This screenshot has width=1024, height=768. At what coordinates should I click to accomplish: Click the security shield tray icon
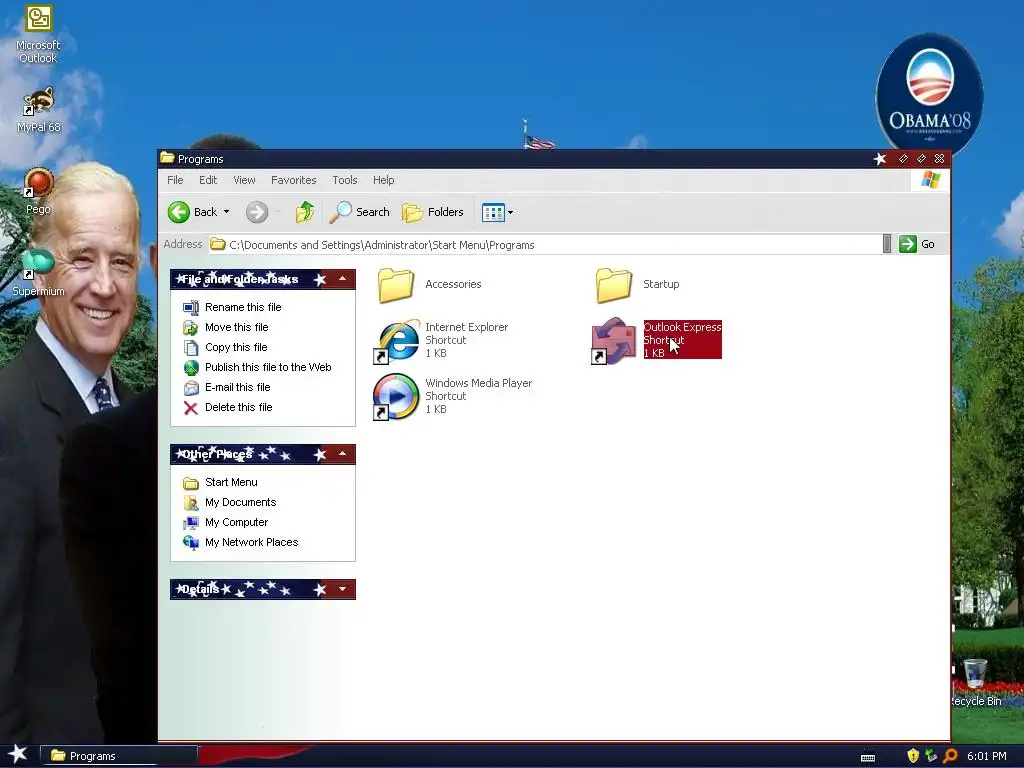pos(913,756)
